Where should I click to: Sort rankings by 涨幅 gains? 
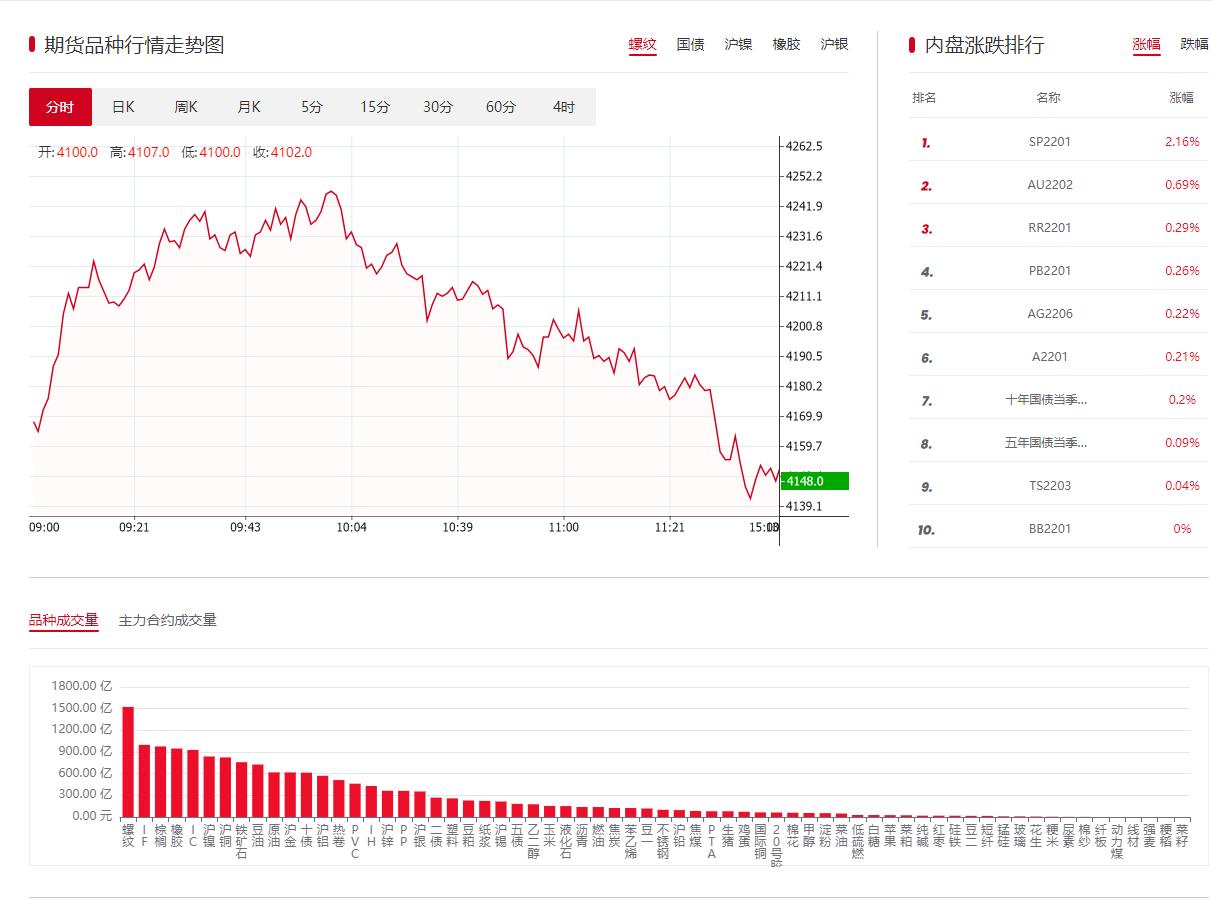tap(1146, 44)
